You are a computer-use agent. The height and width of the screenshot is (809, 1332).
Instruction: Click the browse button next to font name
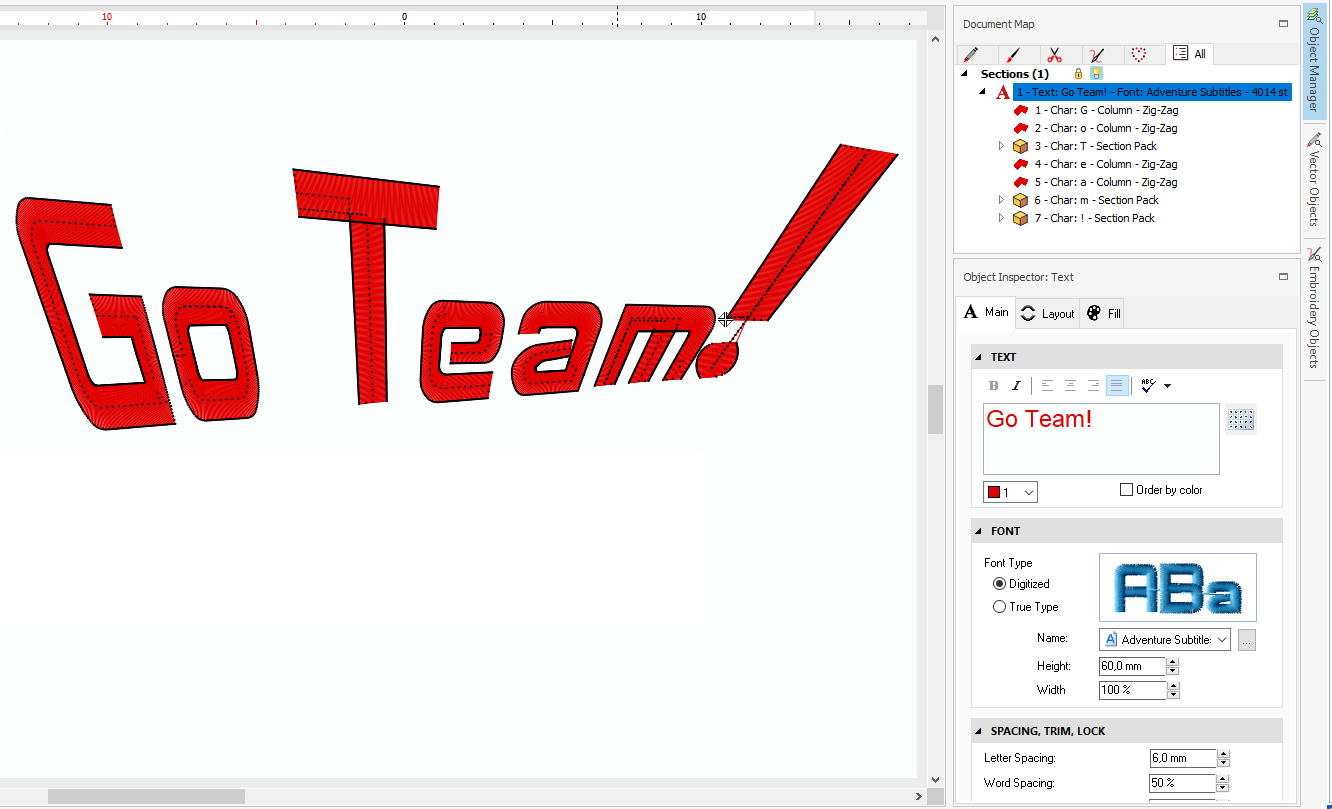[1246, 641]
